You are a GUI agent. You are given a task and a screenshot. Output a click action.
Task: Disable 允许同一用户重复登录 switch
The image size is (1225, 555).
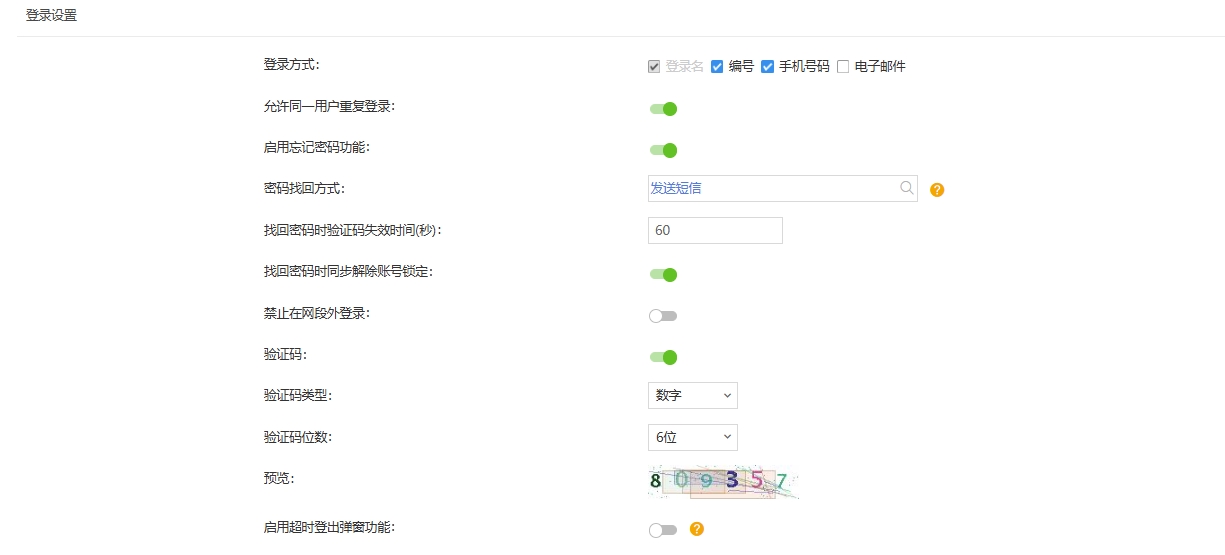pyautogui.click(x=663, y=109)
